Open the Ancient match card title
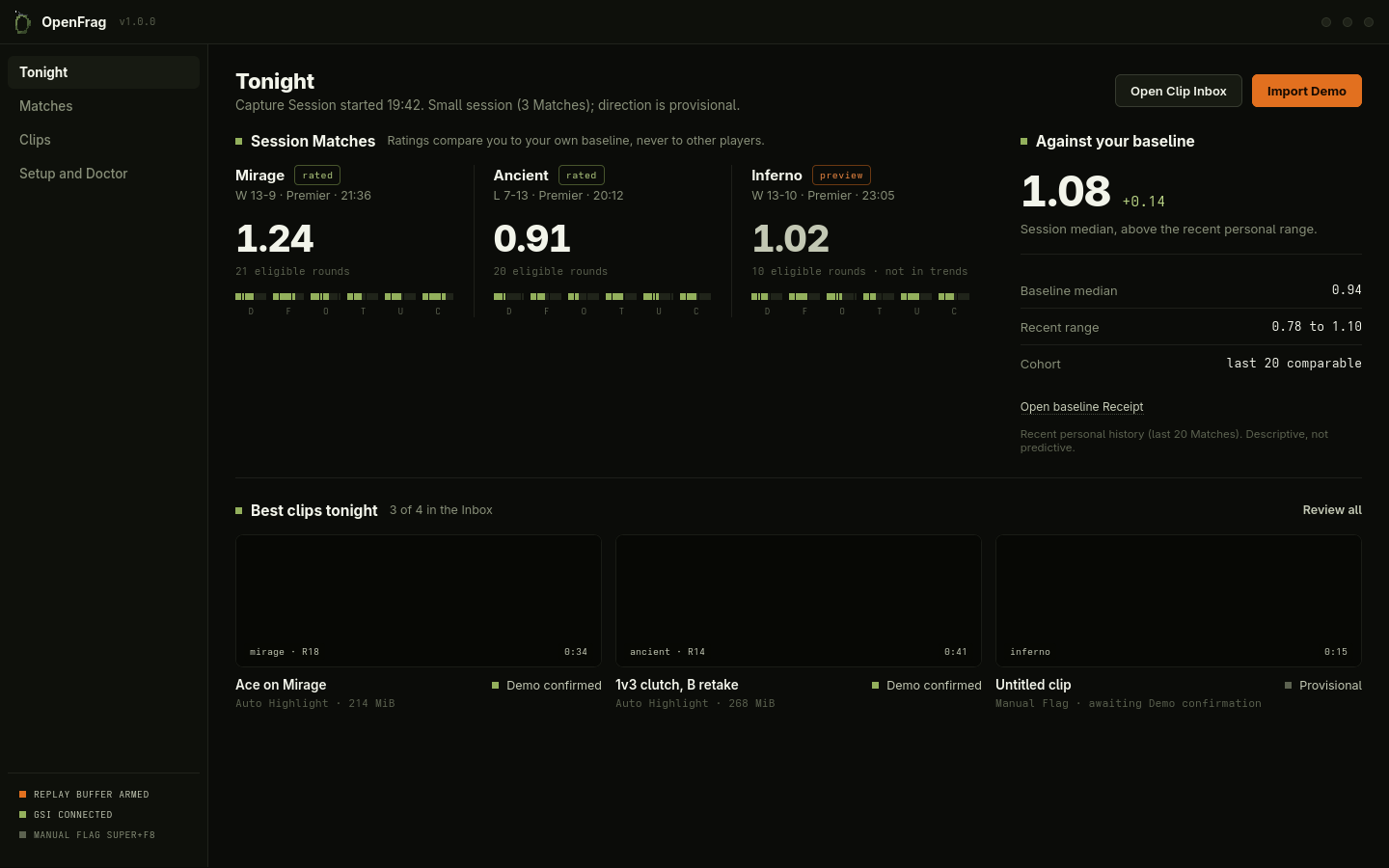This screenshot has width=1389, height=868. [521, 176]
